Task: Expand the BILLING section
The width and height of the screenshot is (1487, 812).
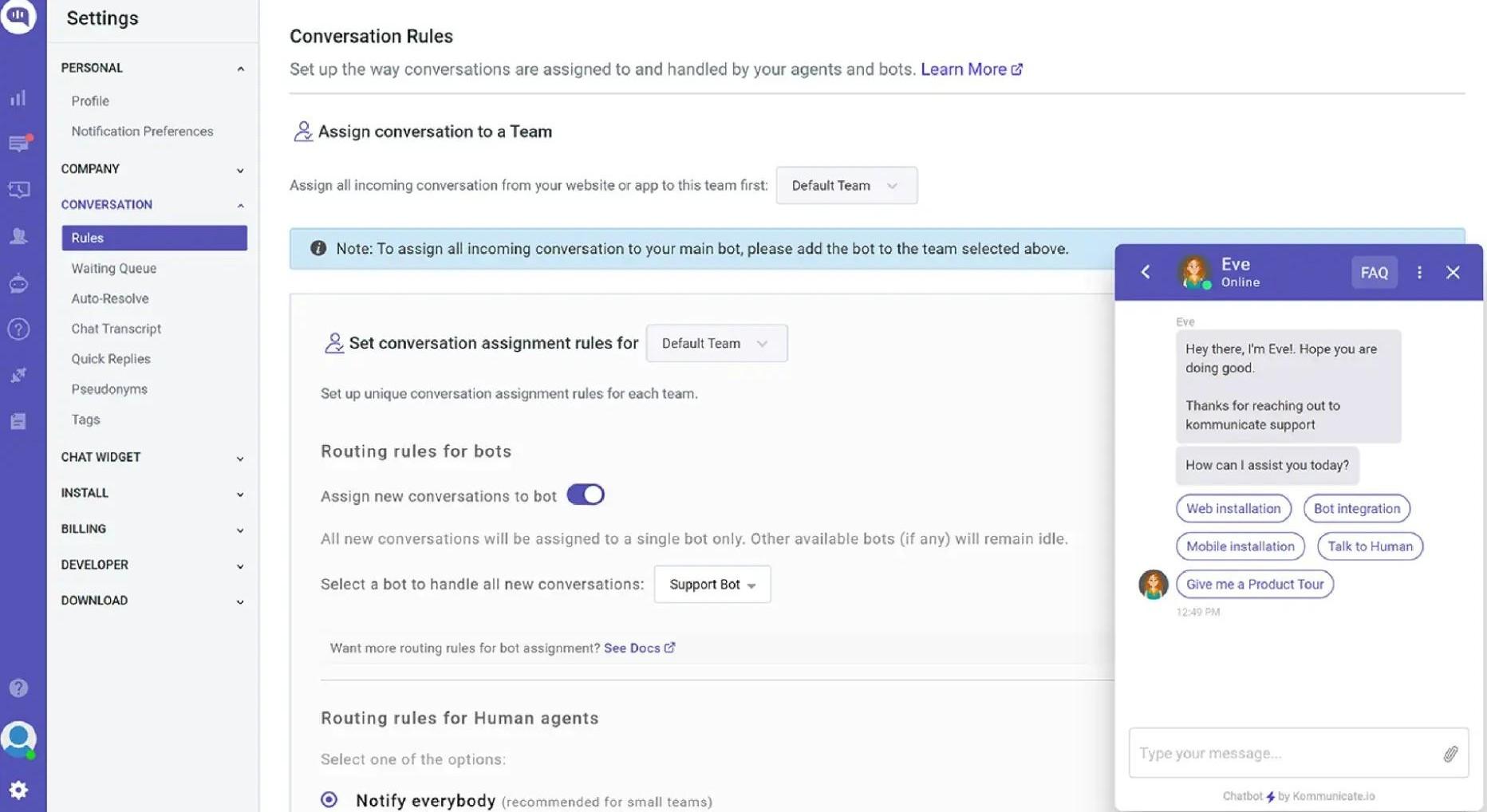Action: 152,529
